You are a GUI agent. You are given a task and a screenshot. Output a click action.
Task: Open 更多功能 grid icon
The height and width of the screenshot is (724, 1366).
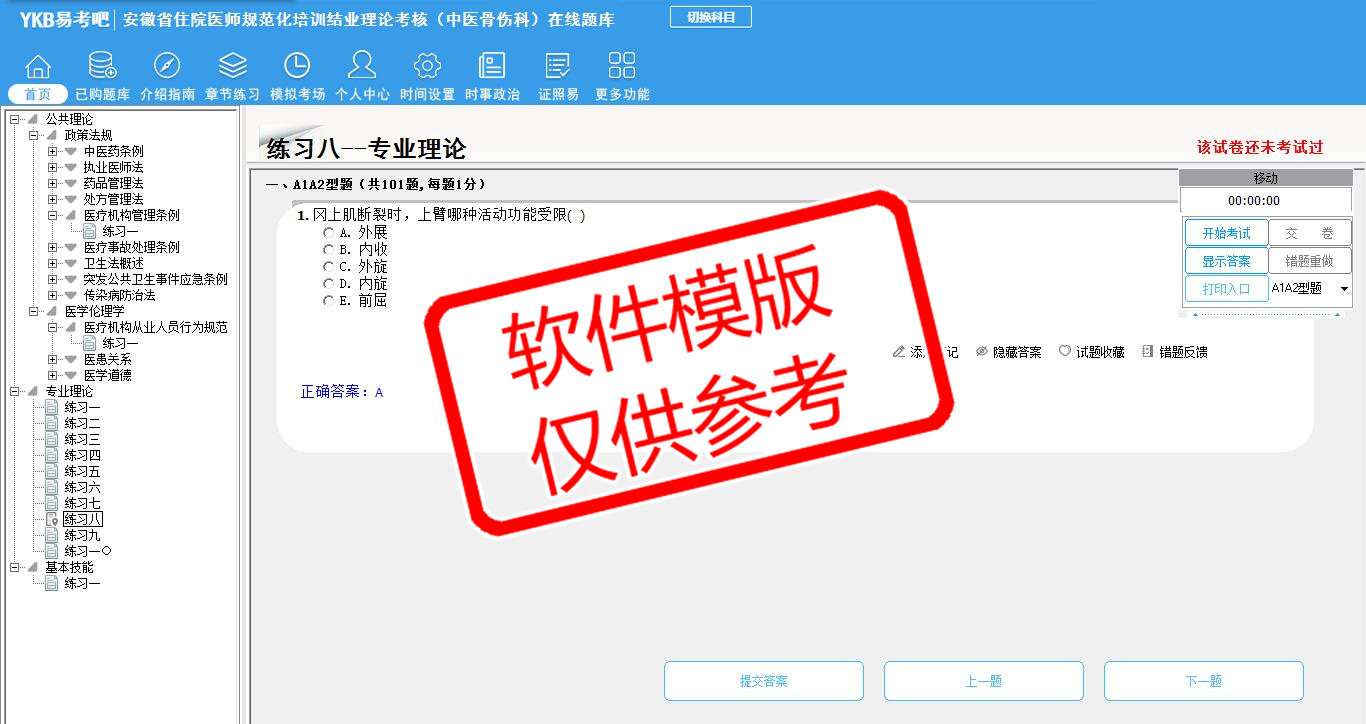coord(622,67)
